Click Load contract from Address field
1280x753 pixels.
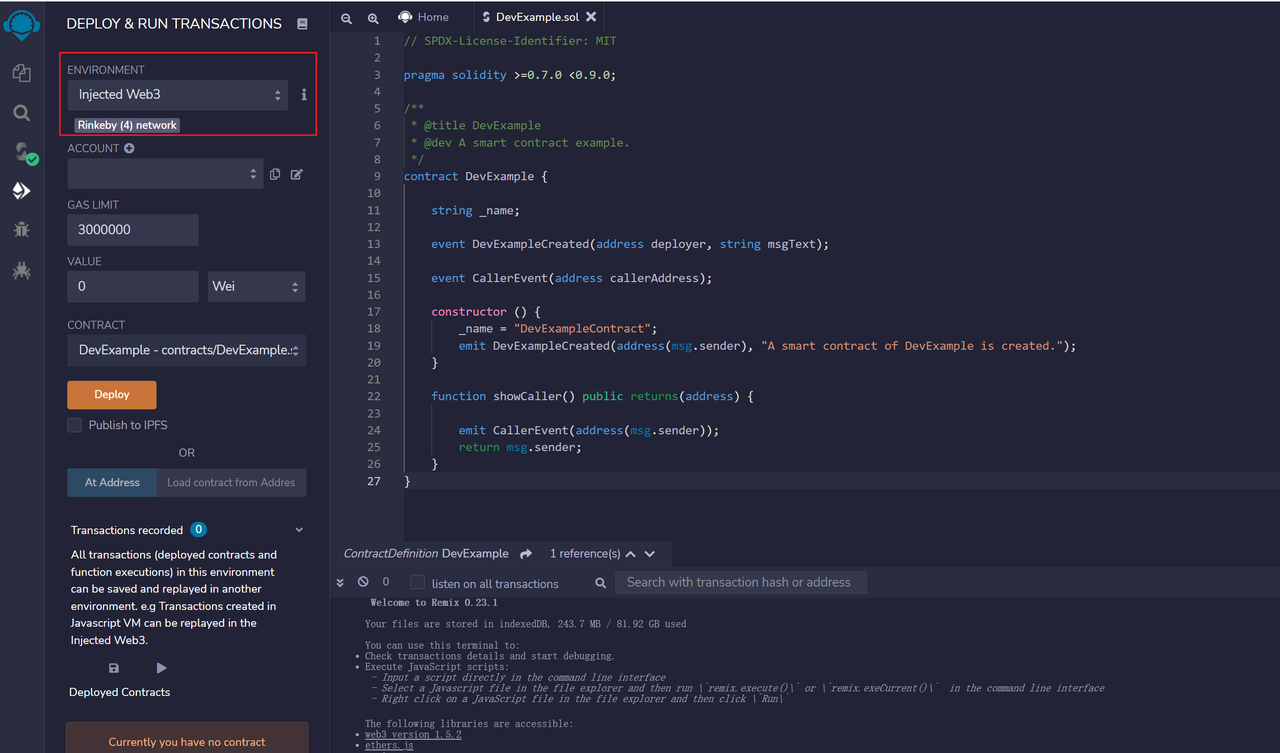tap(232, 482)
